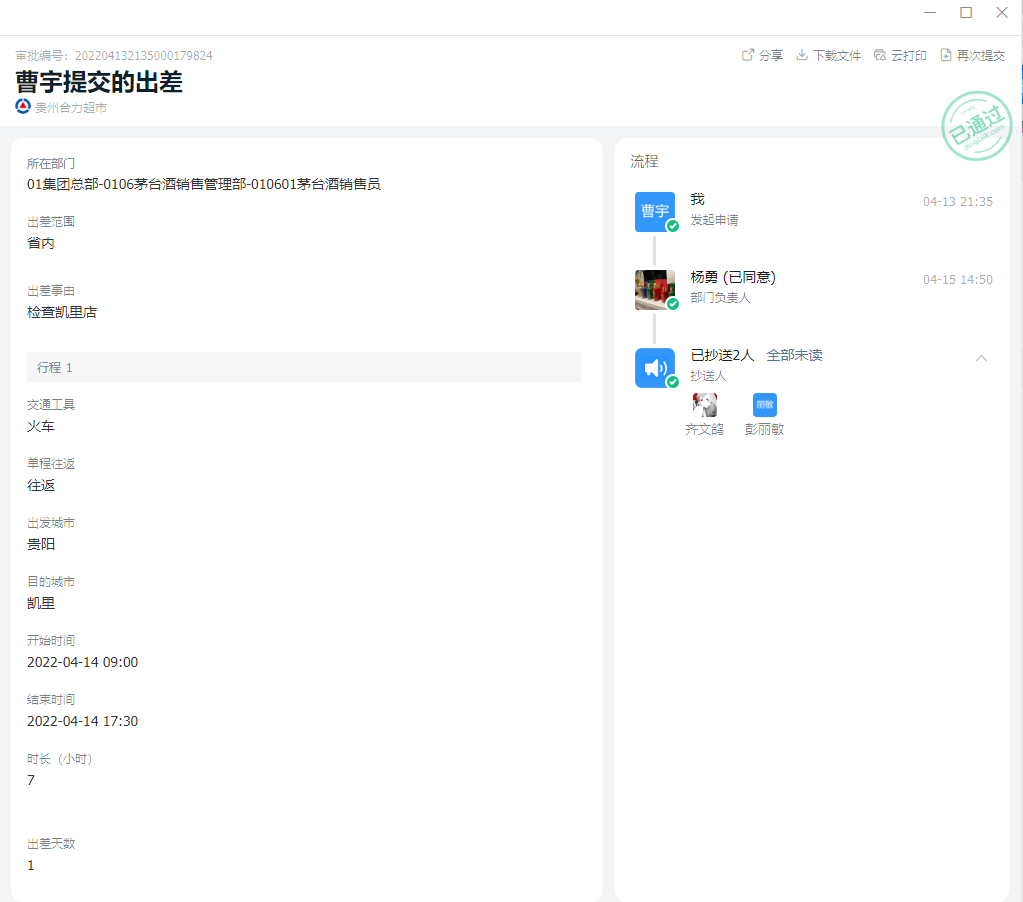Click the 分享 share link text

click(x=771, y=56)
